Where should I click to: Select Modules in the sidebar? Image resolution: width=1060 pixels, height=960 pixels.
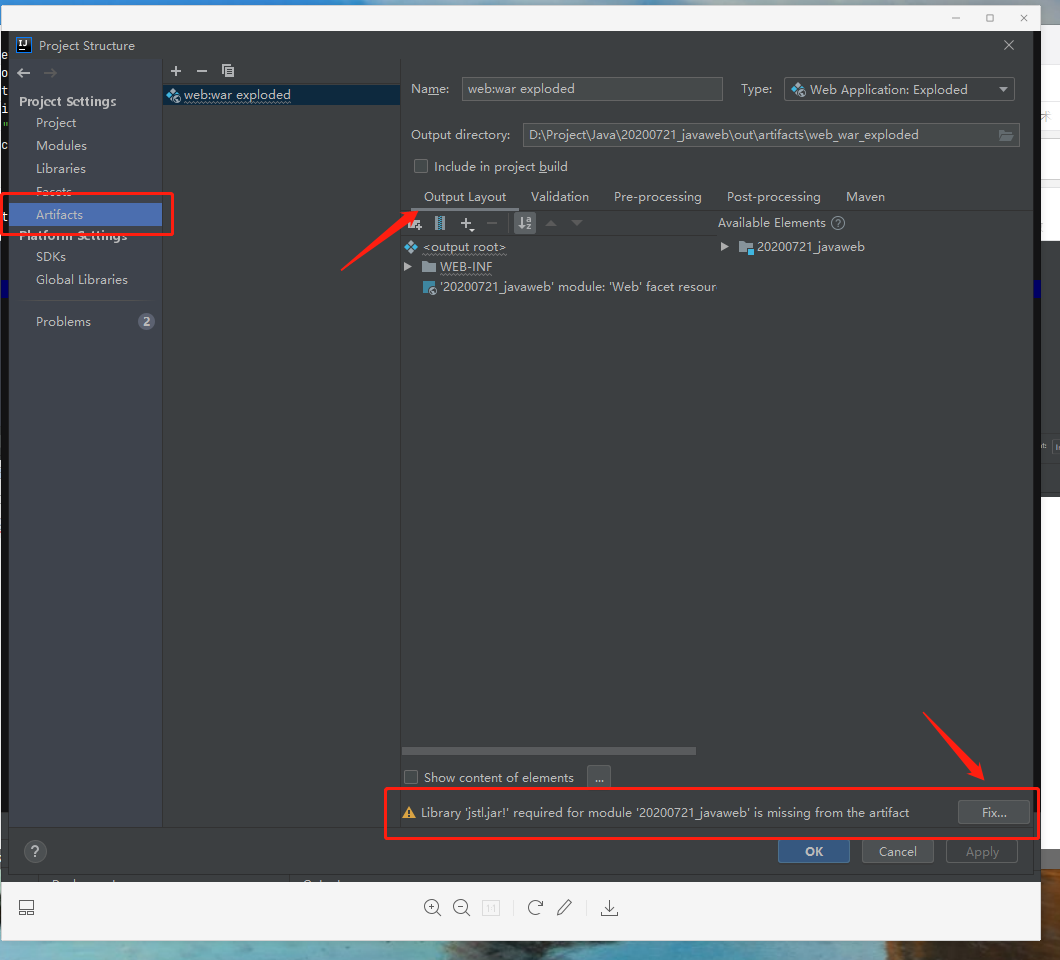62,146
